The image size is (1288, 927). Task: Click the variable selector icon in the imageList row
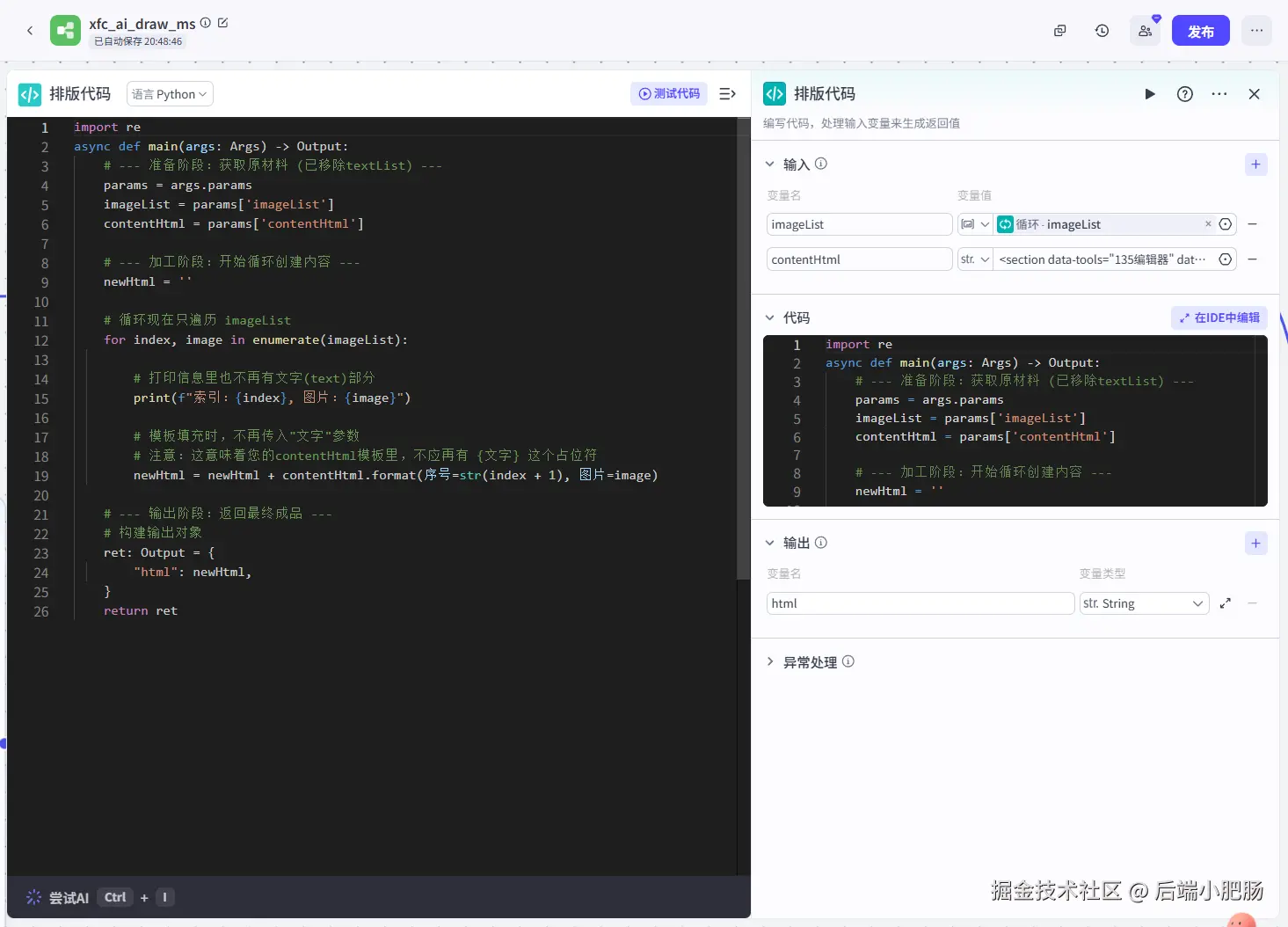point(1226,224)
